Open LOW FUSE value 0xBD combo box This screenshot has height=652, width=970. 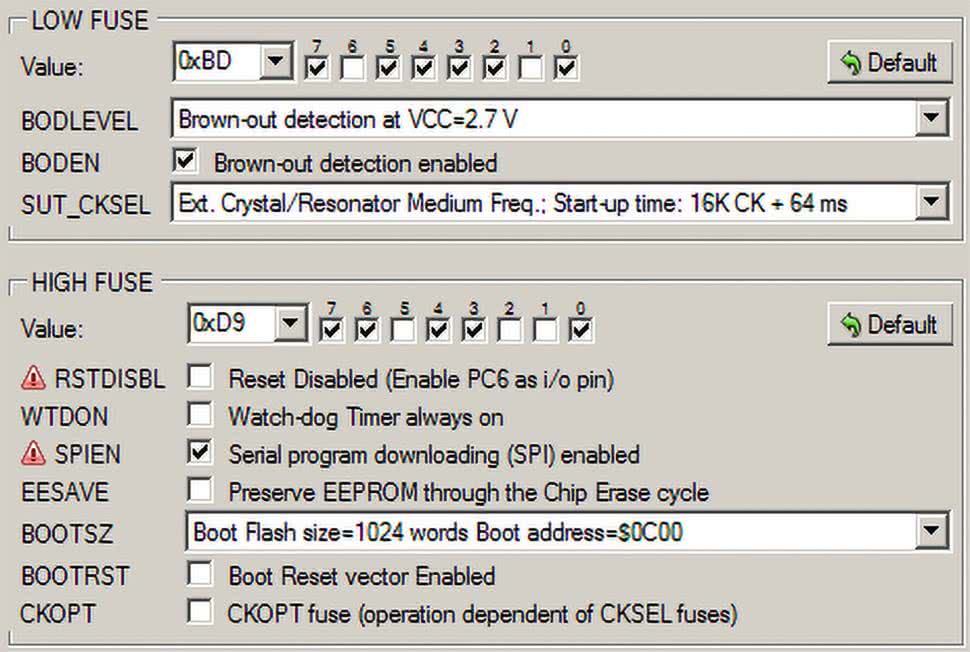pyautogui.click(x=274, y=62)
